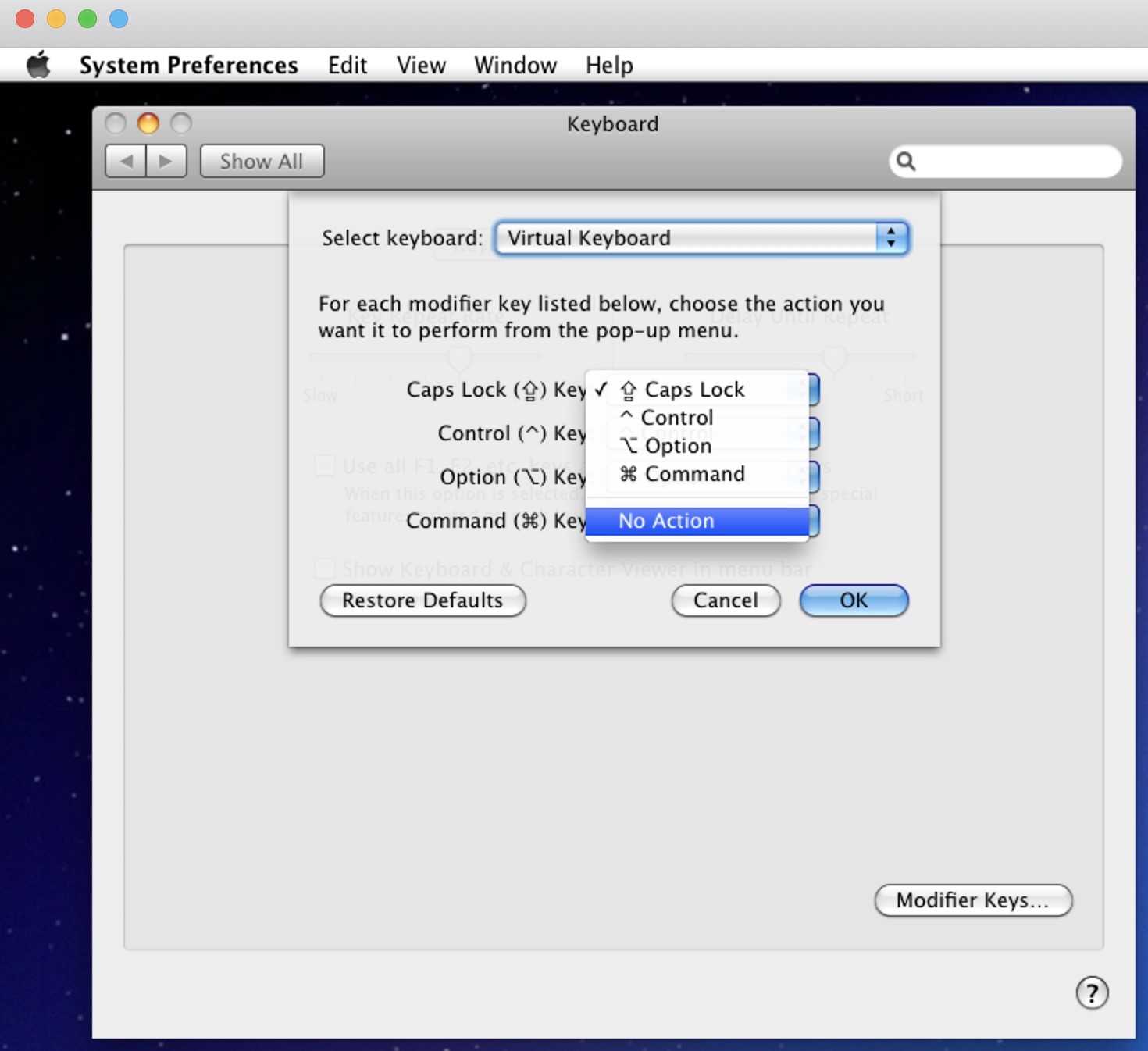Open the Select keyboard dropdown
The width and height of the screenshot is (1148, 1051).
[701, 238]
